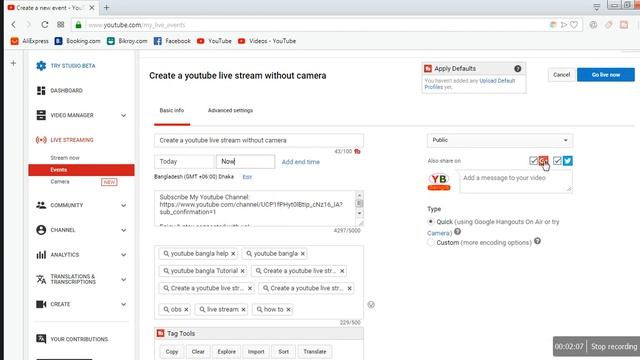The height and width of the screenshot is (360, 640).
Task: Click the heart bookmark icon in address bar
Action: coord(574,25)
